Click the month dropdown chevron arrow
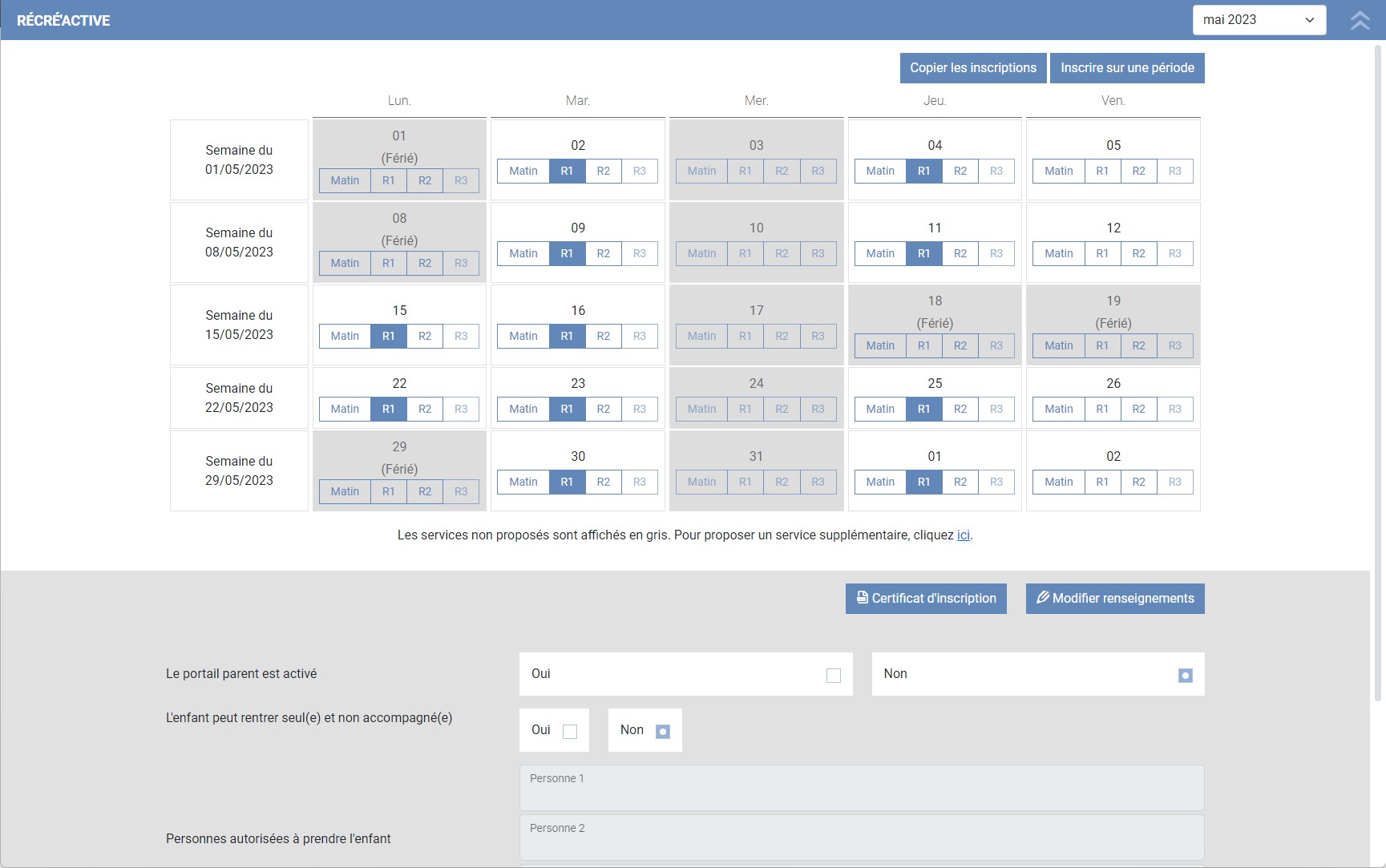 pos(1310,20)
